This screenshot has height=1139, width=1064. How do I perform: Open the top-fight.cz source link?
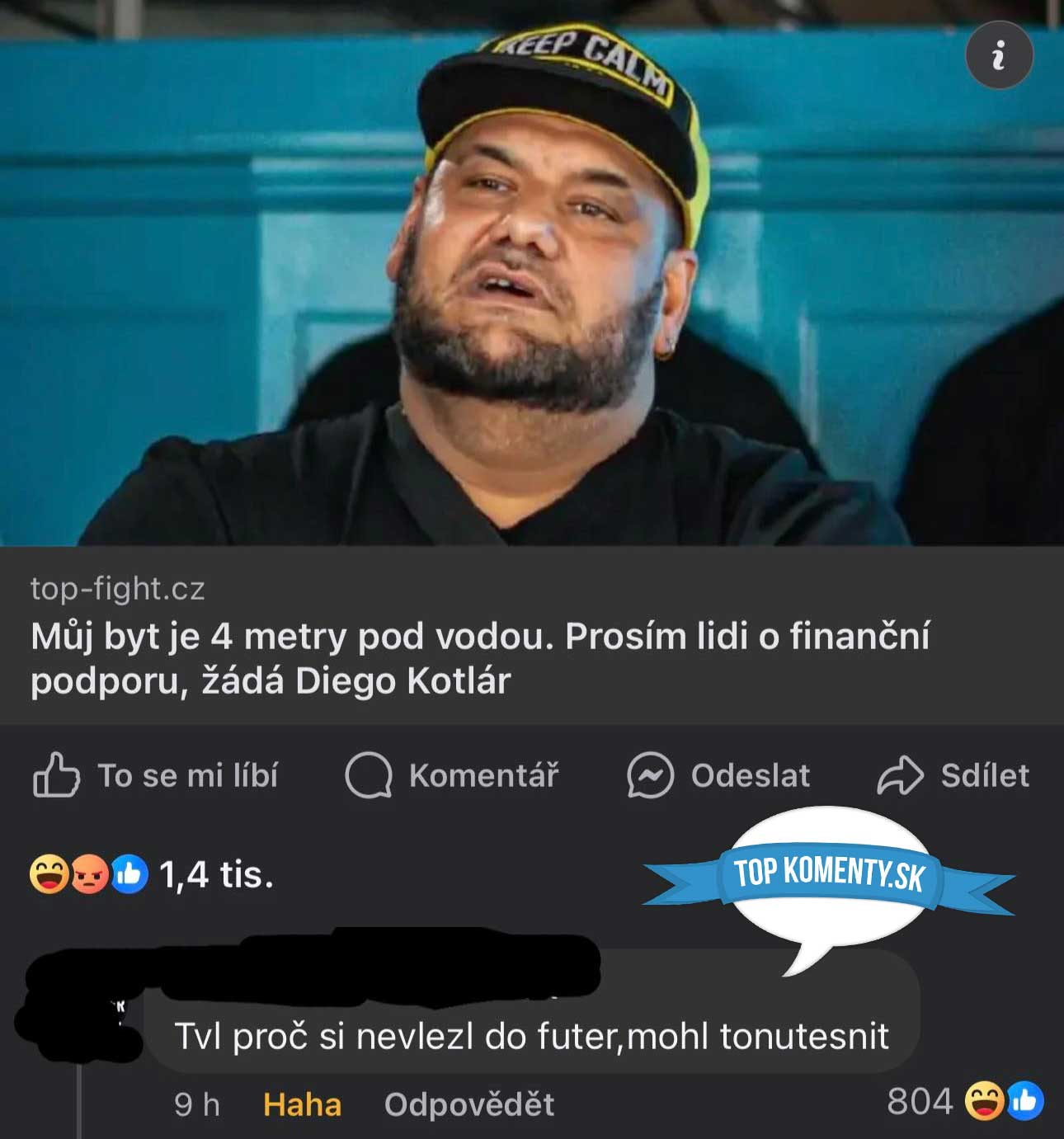[x=118, y=588]
